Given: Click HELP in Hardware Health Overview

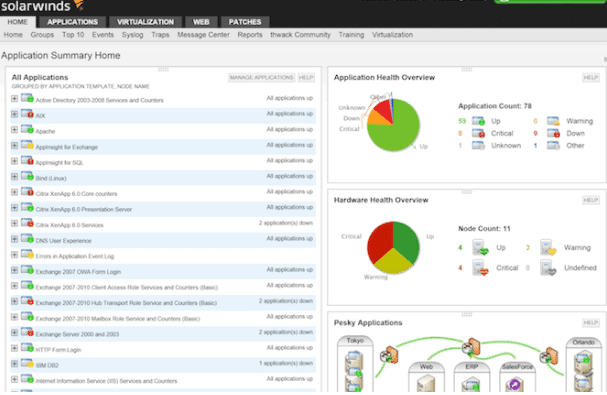Looking at the screenshot, I should tap(591, 200).
